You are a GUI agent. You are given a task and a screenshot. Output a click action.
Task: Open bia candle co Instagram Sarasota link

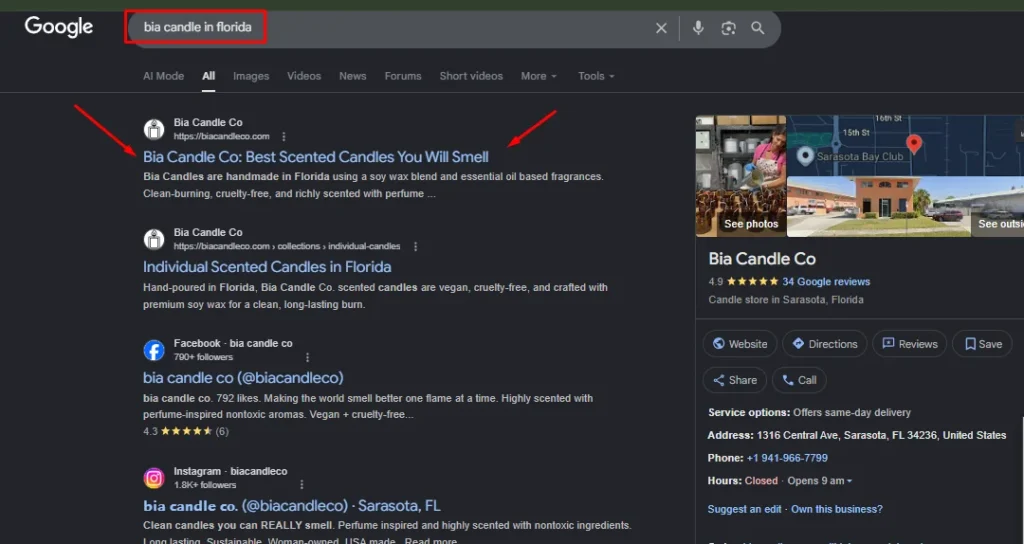coord(292,505)
